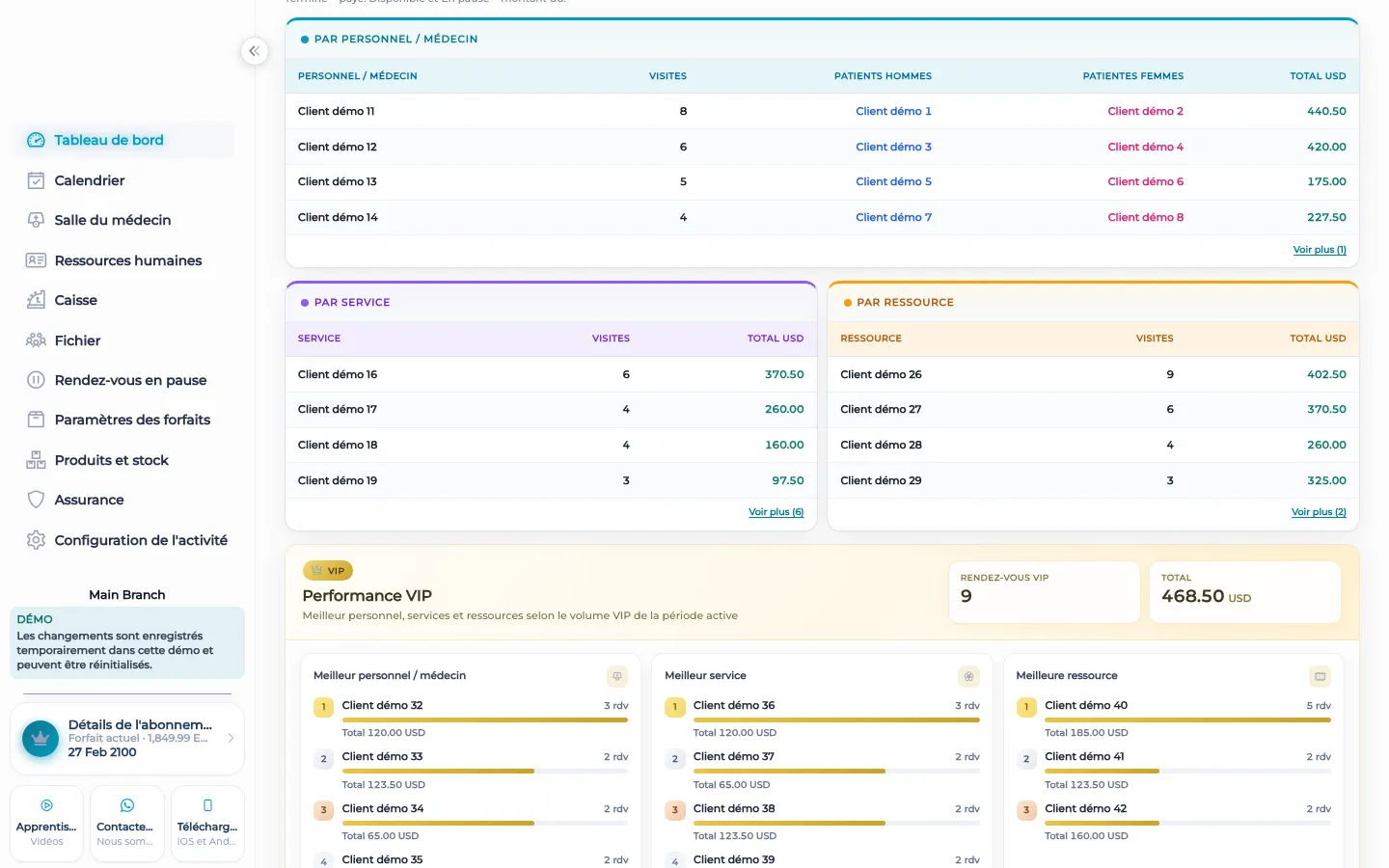Expand Voir plus (2) in Par Ressource
The image size is (1389, 868).
[x=1319, y=512]
